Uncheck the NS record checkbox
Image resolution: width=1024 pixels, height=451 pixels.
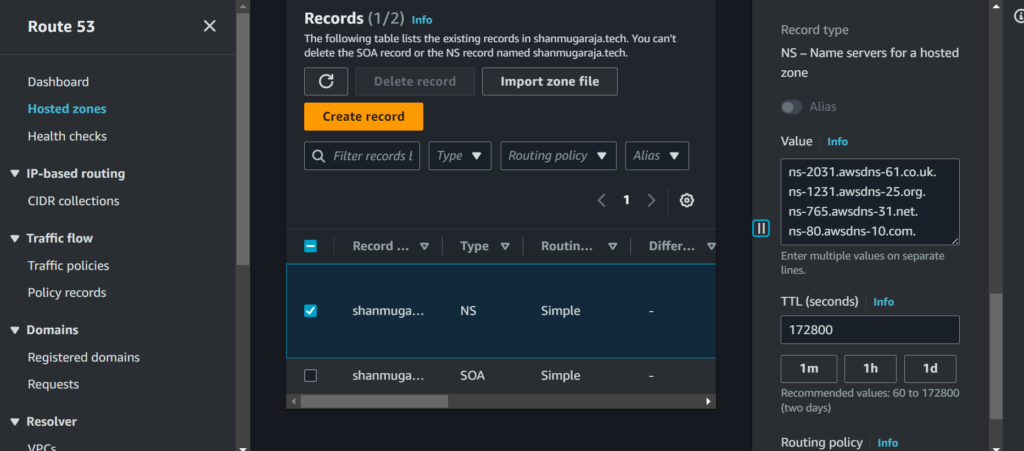311,311
